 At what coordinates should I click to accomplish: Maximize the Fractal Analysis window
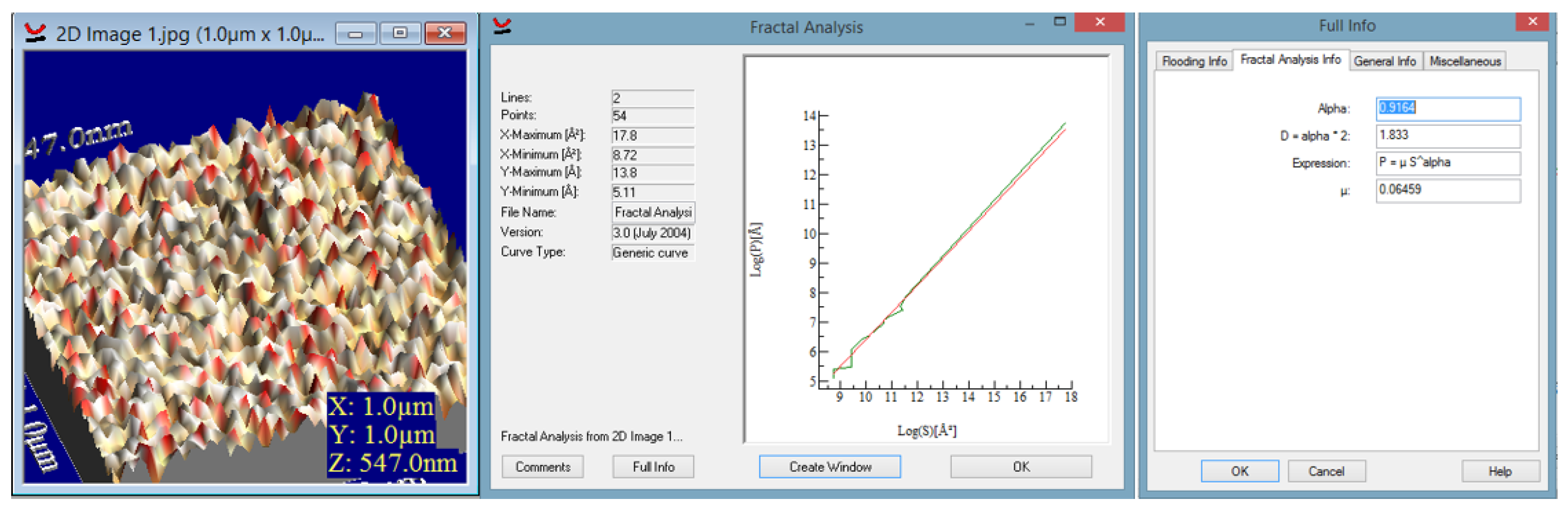coord(1060,22)
